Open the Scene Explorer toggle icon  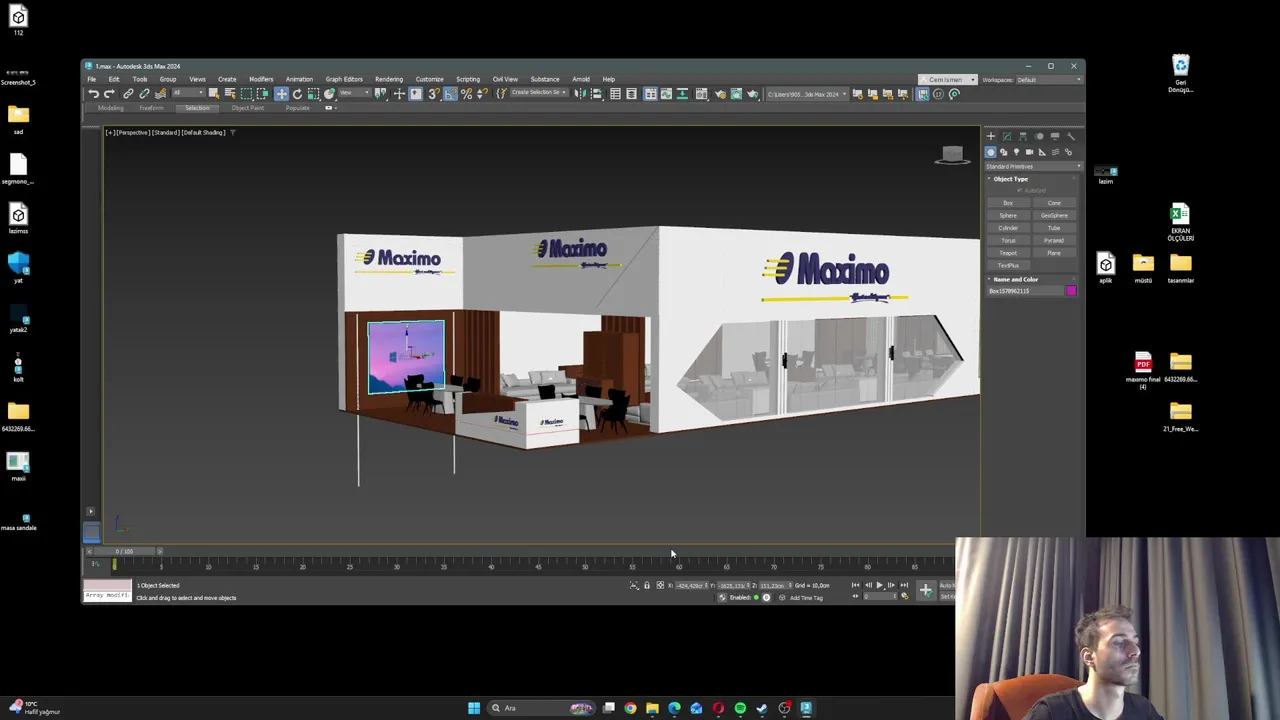pos(615,94)
